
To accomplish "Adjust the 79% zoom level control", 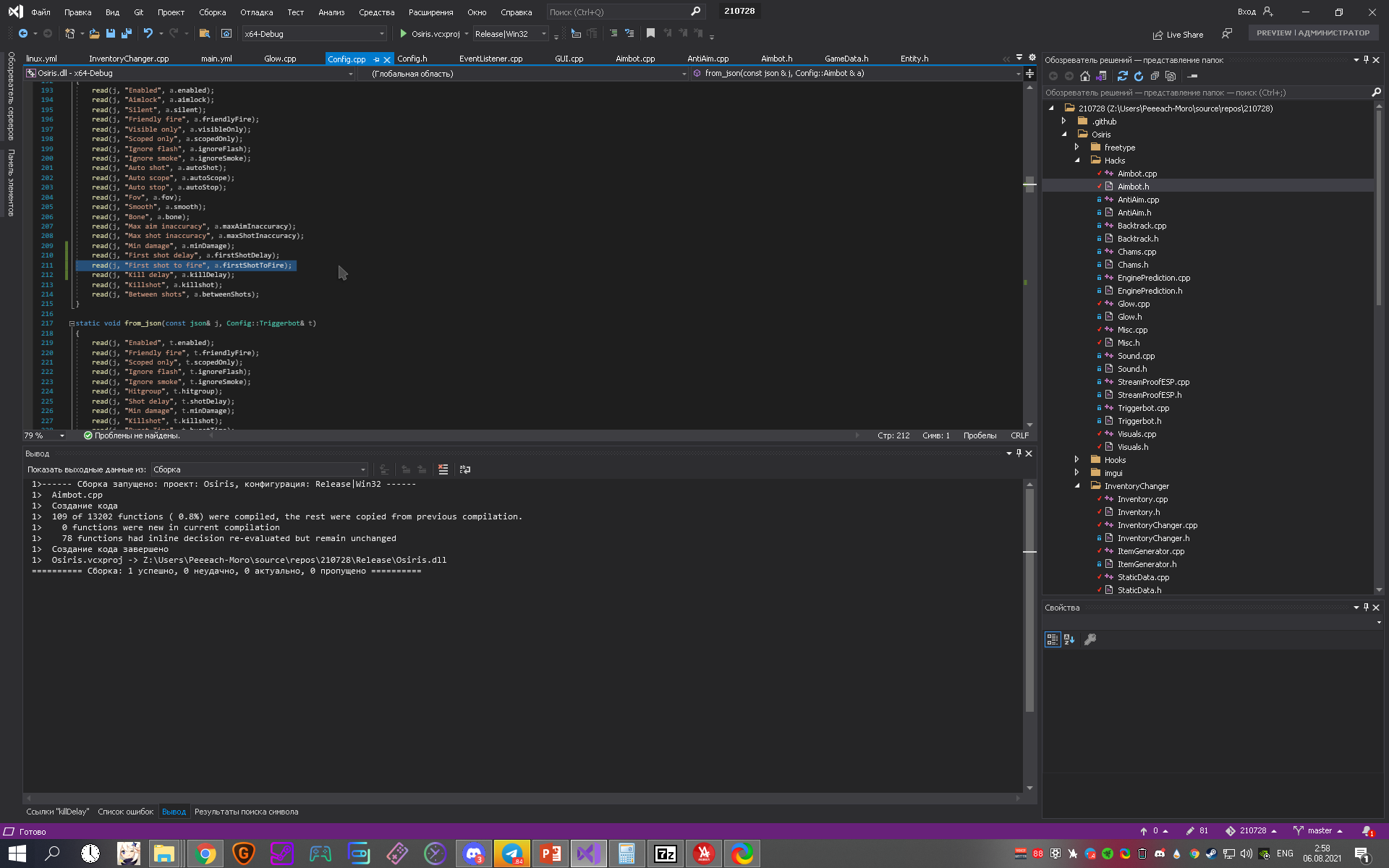I will pyautogui.click(x=43, y=435).
